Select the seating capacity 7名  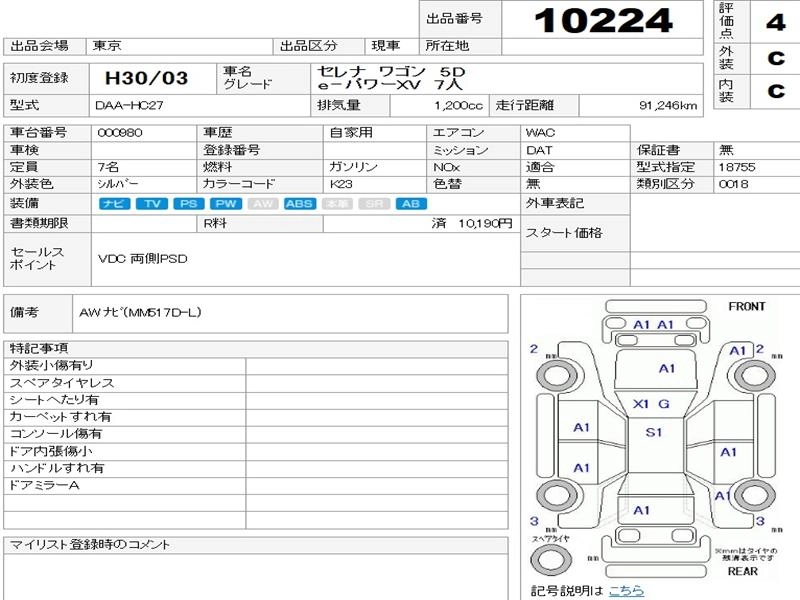tap(108, 167)
